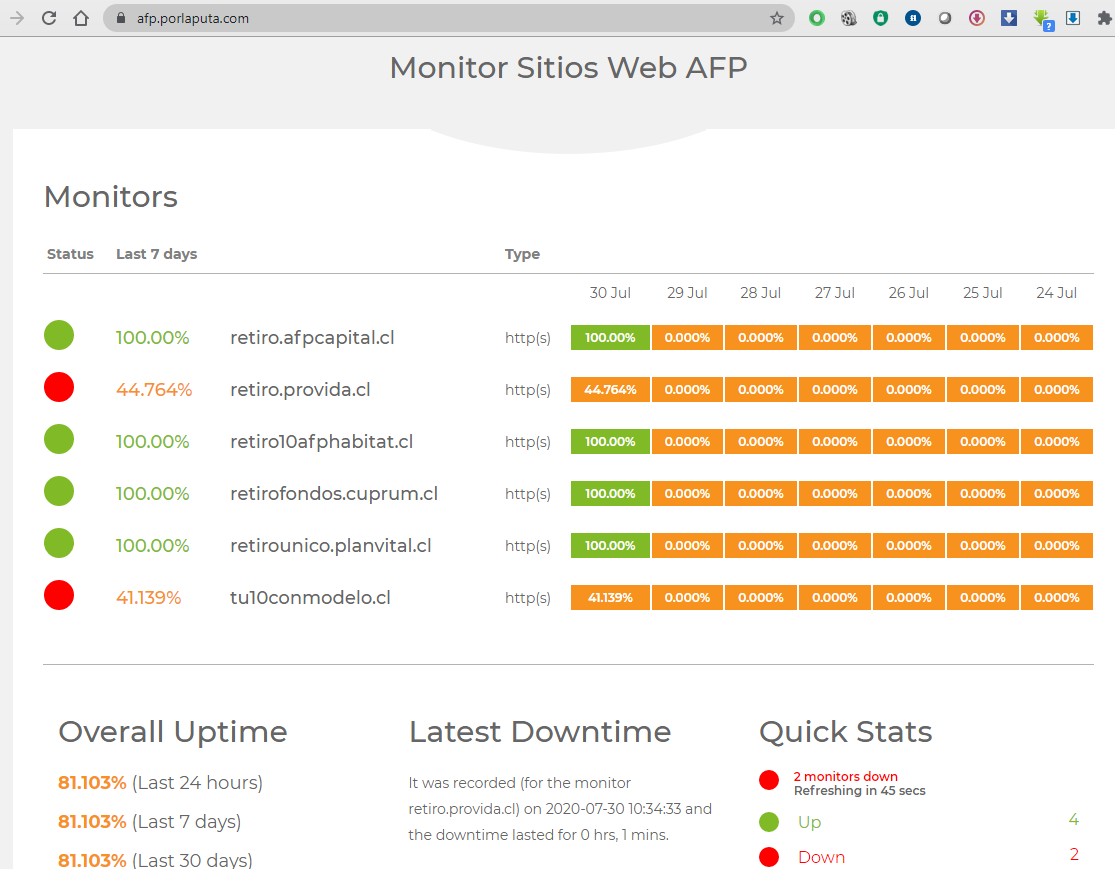Open the pink circular download extension
The width and height of the screenshot is (1115, 869).
click(x=977, y=18)
